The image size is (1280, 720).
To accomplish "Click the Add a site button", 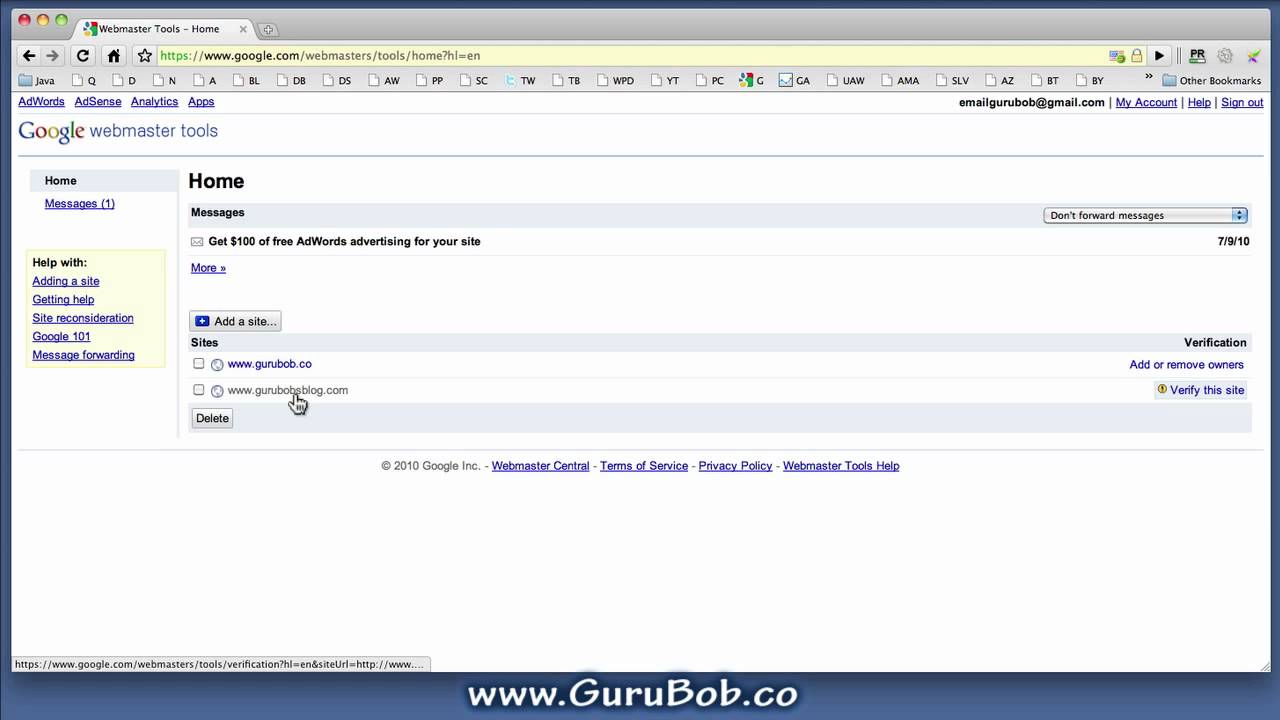I will [x=235, y=321].
